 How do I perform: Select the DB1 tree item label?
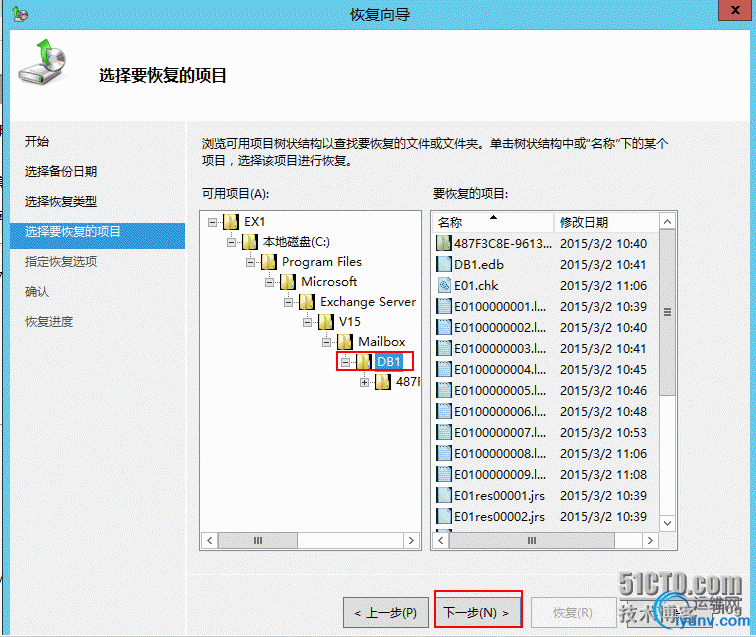click(x=389, y=362)
